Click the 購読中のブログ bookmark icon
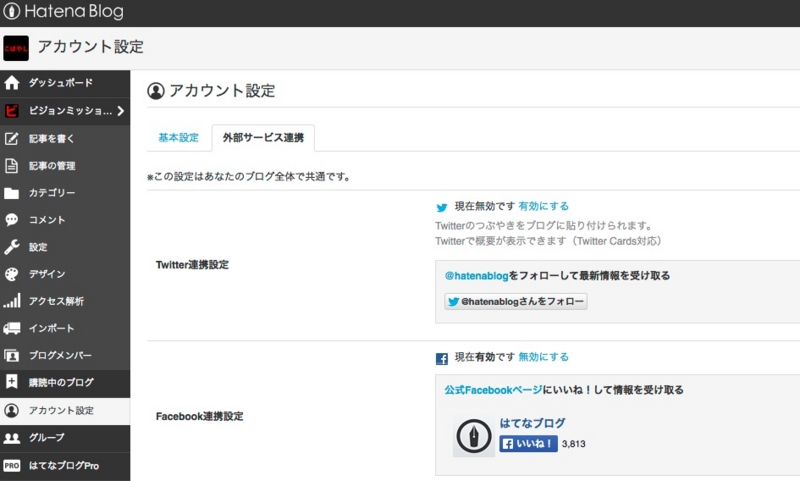This screenshot has height=481, width=800. [11, 382]
